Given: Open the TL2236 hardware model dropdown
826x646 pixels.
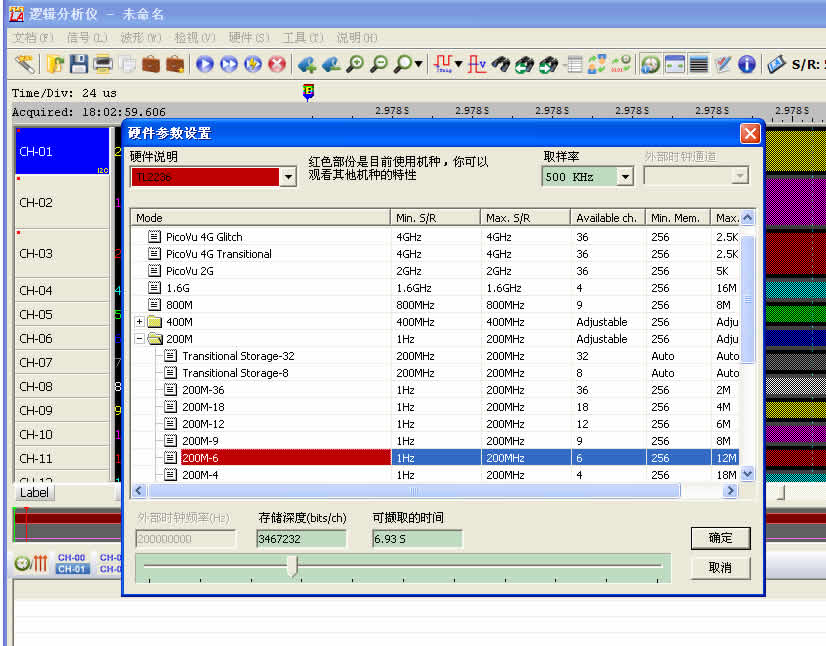Looking at the screenshot, I should (x=288, y=177).
